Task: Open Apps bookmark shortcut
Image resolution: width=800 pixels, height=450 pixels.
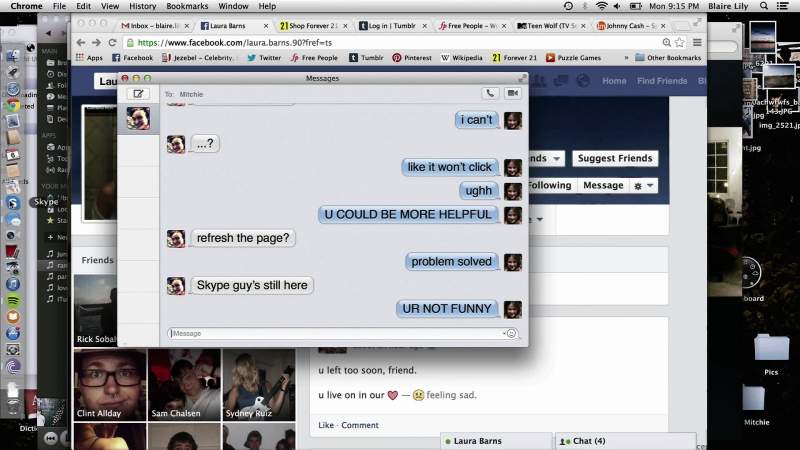Action: [x=89, y=58]
